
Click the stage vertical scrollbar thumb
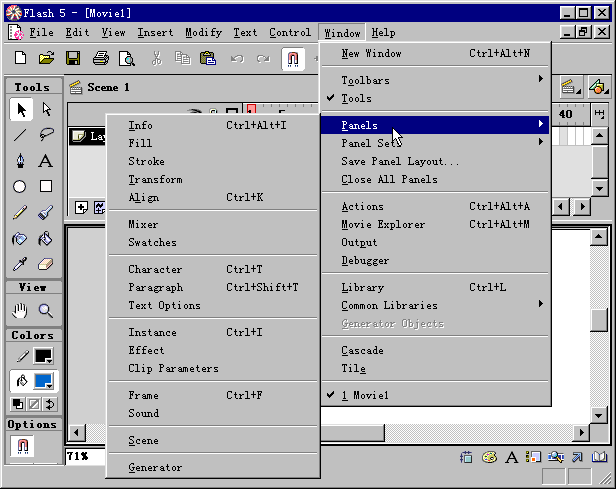(x=599, y=321)
